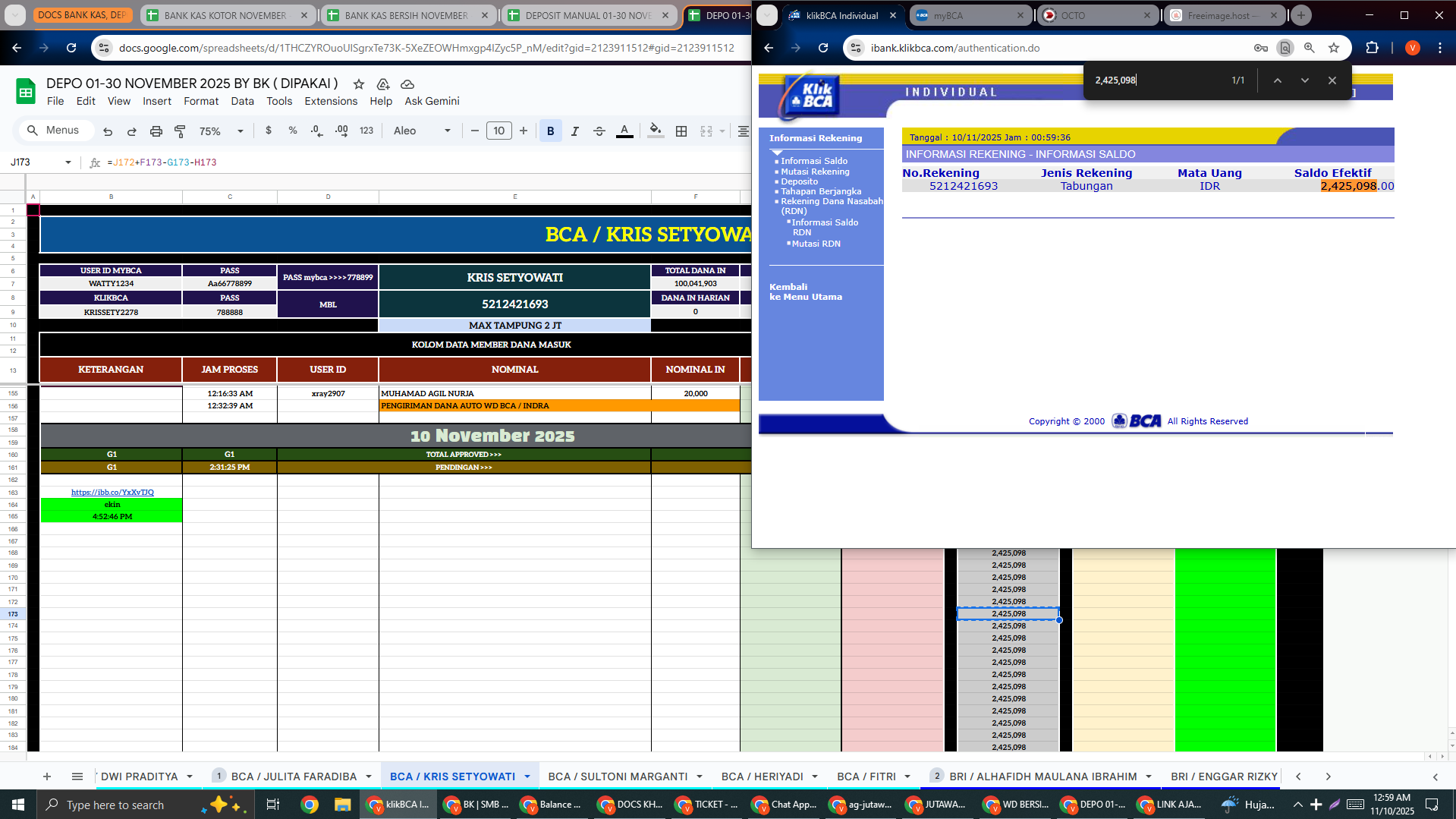This screenshot has height=819, width=1456.
Task: Open Deposito in KlikBCA sidebar
Action: click(x=800, y=181)
